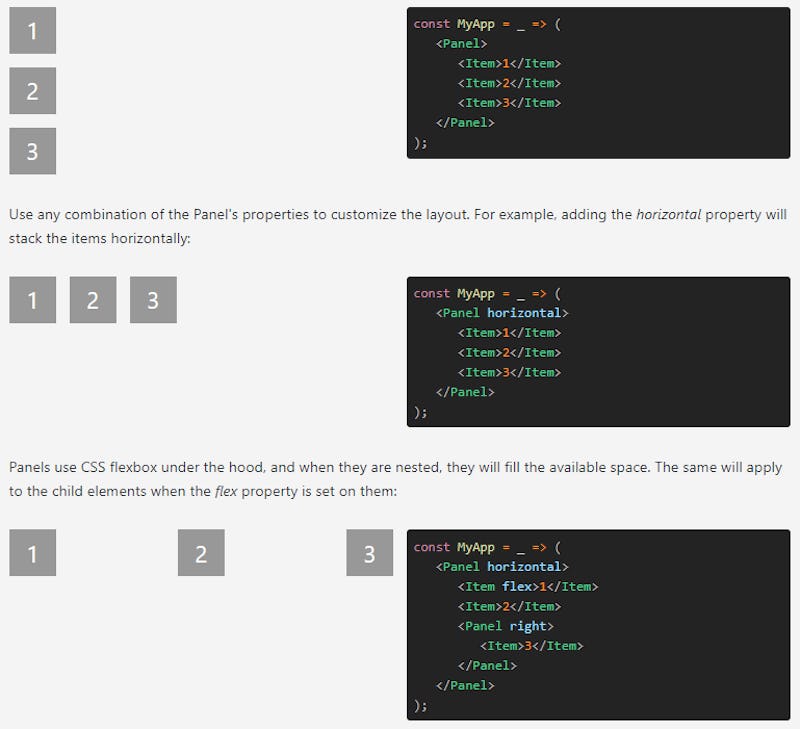Click "const MyApp" in the first code block
The image size is (800, 729).
[x=454, y=24]
